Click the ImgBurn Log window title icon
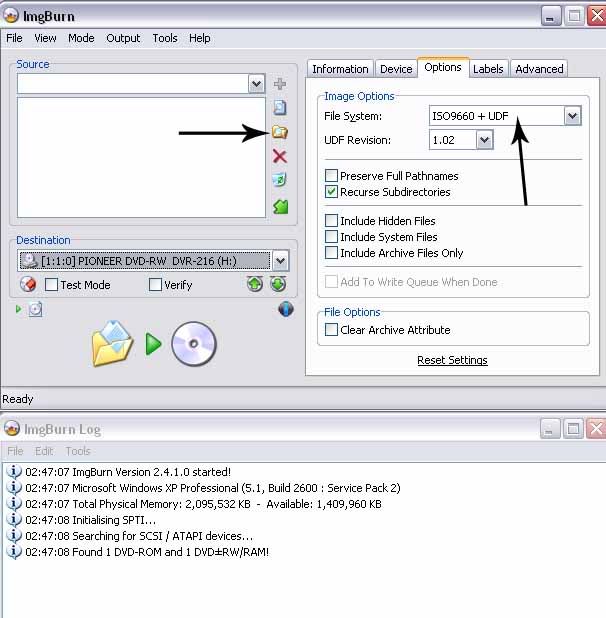The width and height of the screenshot is (606, 618). click(12, 428)
